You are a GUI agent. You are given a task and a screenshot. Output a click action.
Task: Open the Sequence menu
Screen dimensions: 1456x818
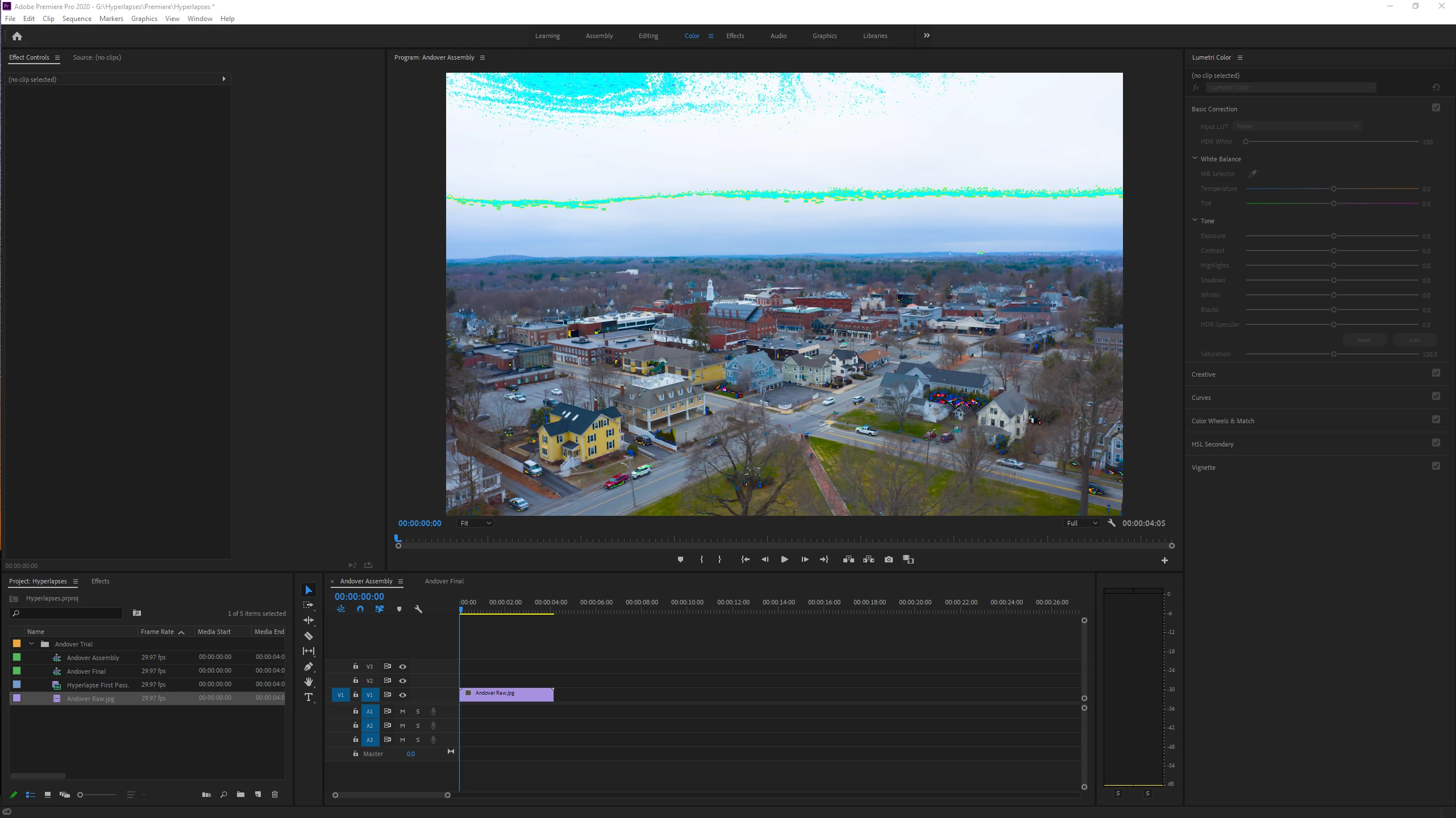(x=77, y=19)
